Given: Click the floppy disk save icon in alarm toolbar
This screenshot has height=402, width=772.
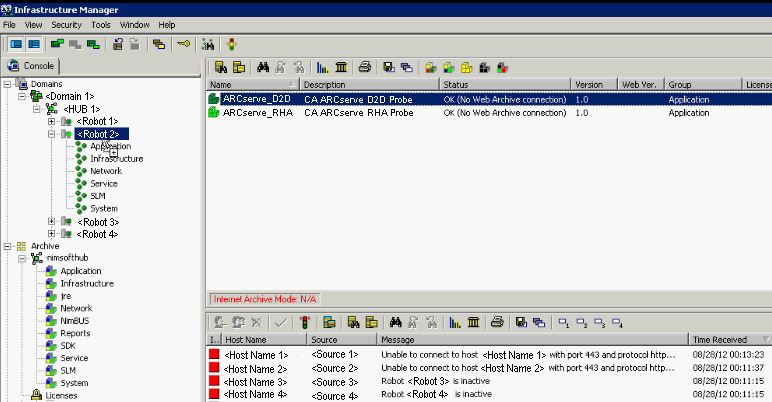Looking at the screenshot, I should point(521,323).
